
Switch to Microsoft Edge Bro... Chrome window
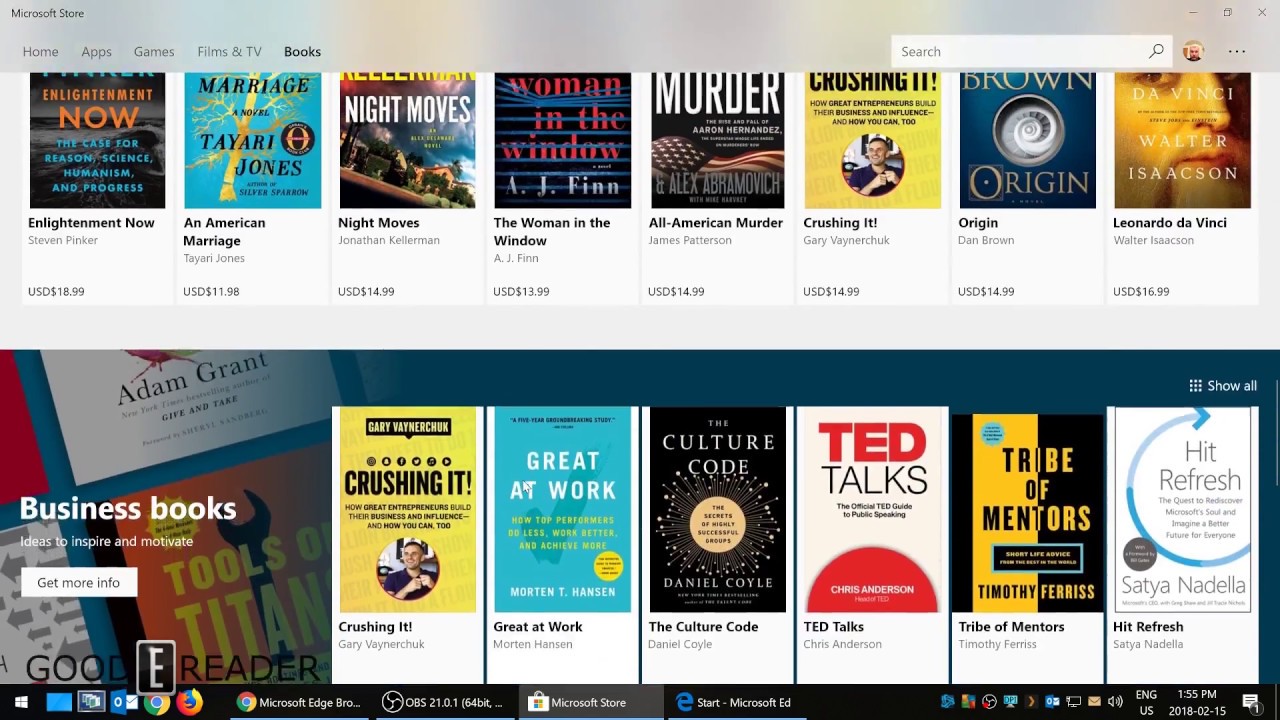298,702
